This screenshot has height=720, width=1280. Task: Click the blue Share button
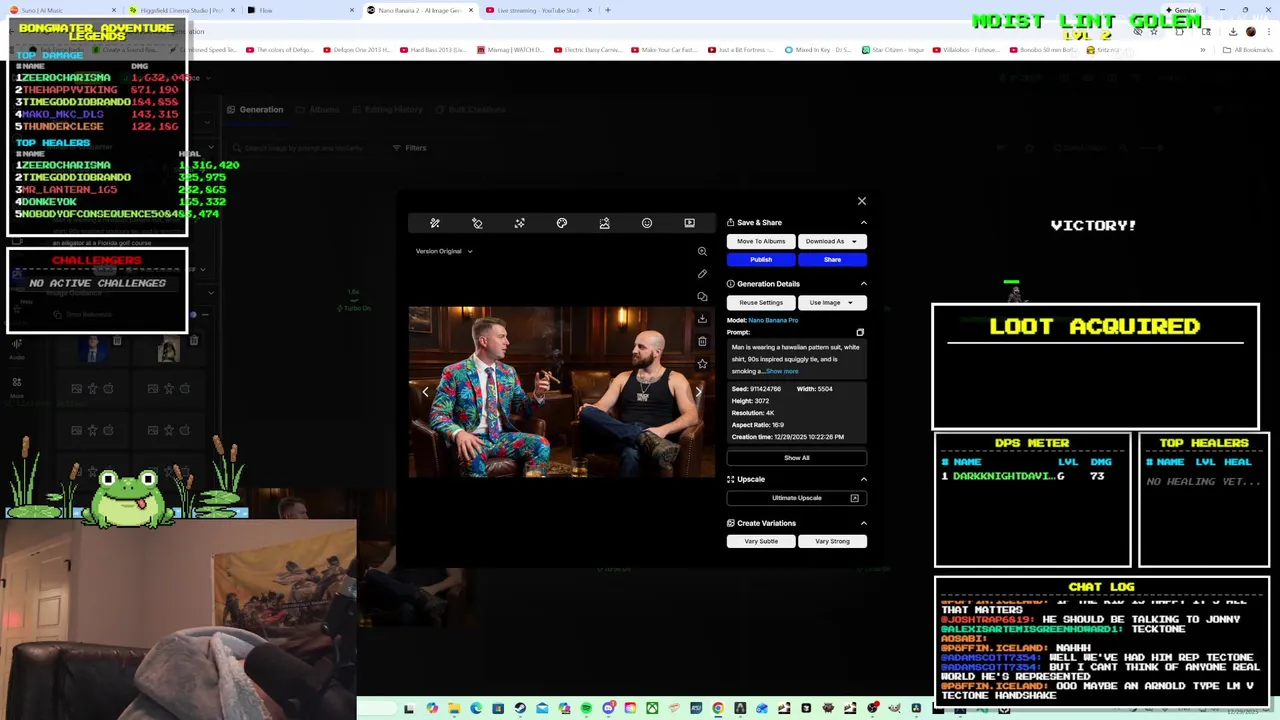(832, 259)
